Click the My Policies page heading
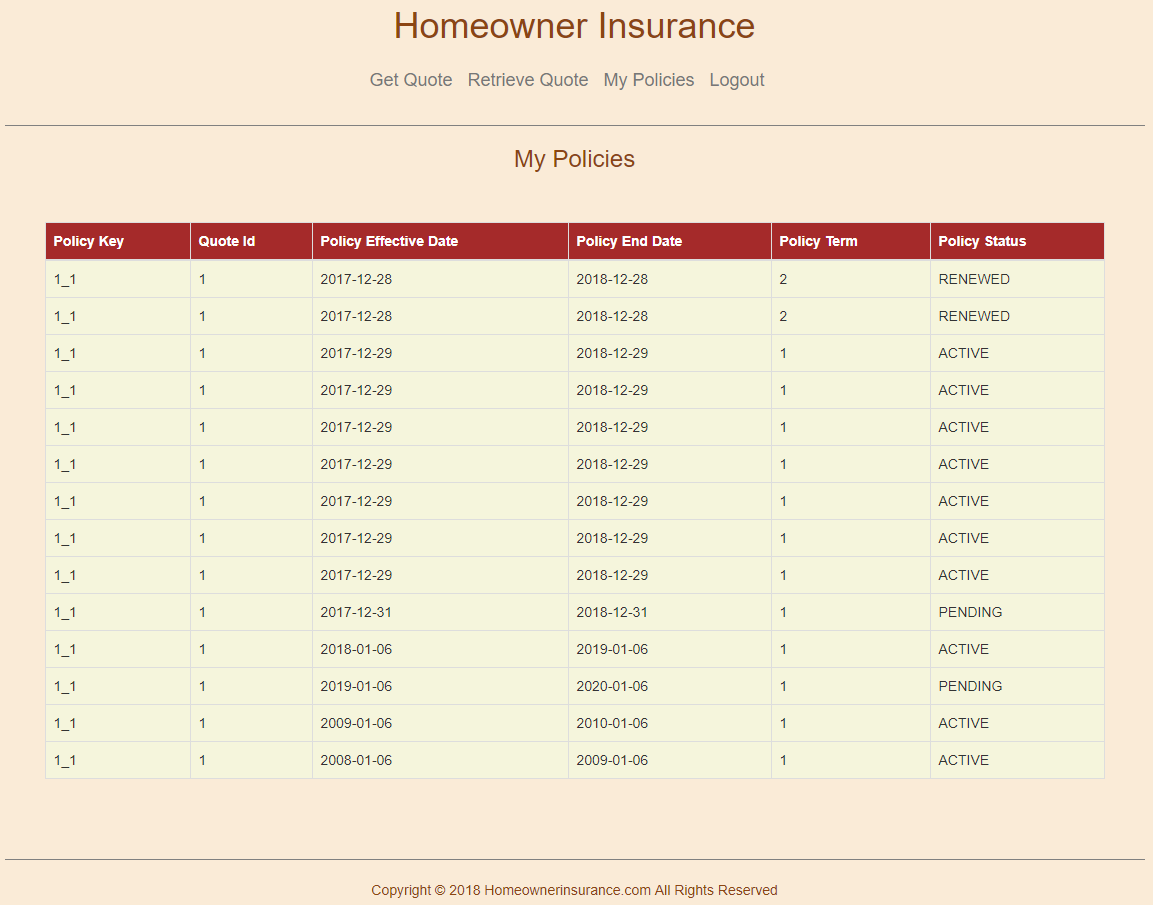This screenshot has height=905, width=1153. pyautogui.click(x=574, y=159)
